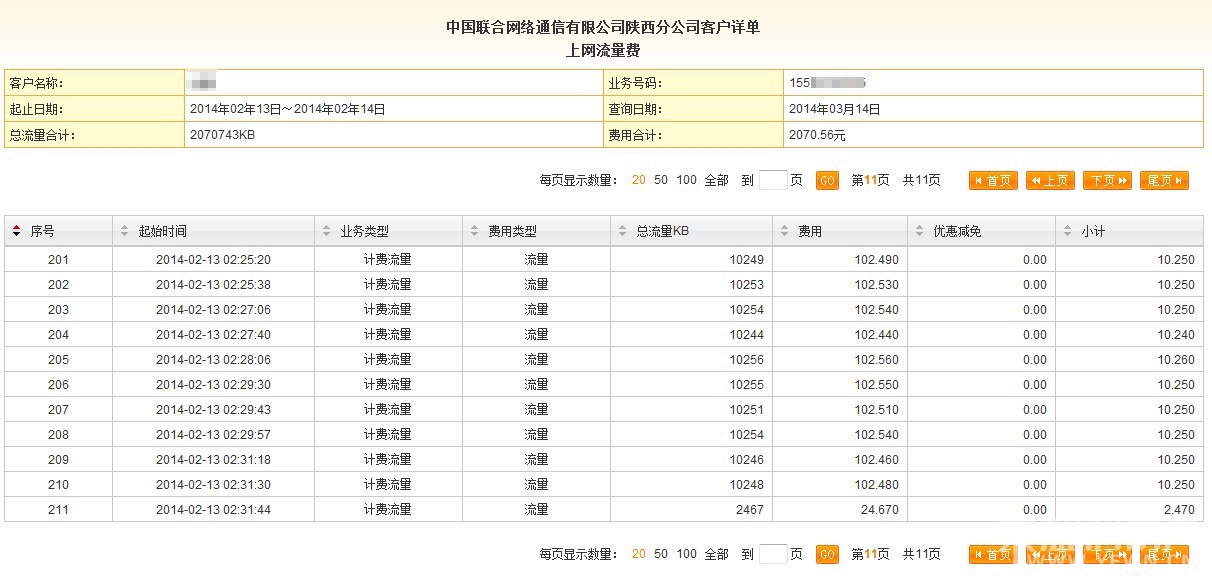
Task: Click the total traffic value 10244
Action: click(x=746, y=335)
